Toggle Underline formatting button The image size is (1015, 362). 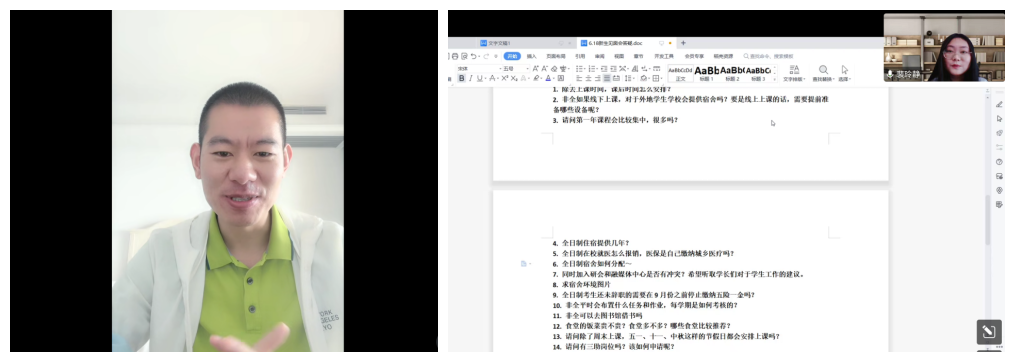(x=480, y=78)
